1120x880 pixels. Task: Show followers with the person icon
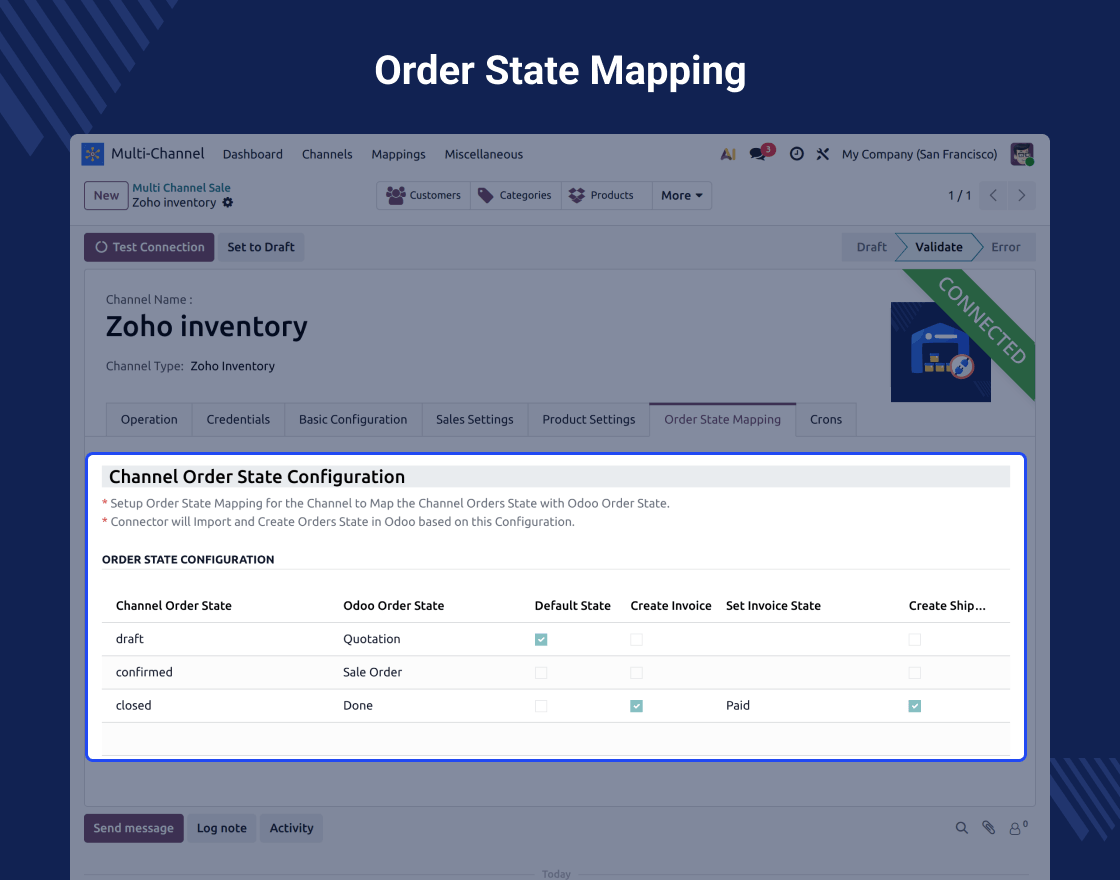(1017, 828)
